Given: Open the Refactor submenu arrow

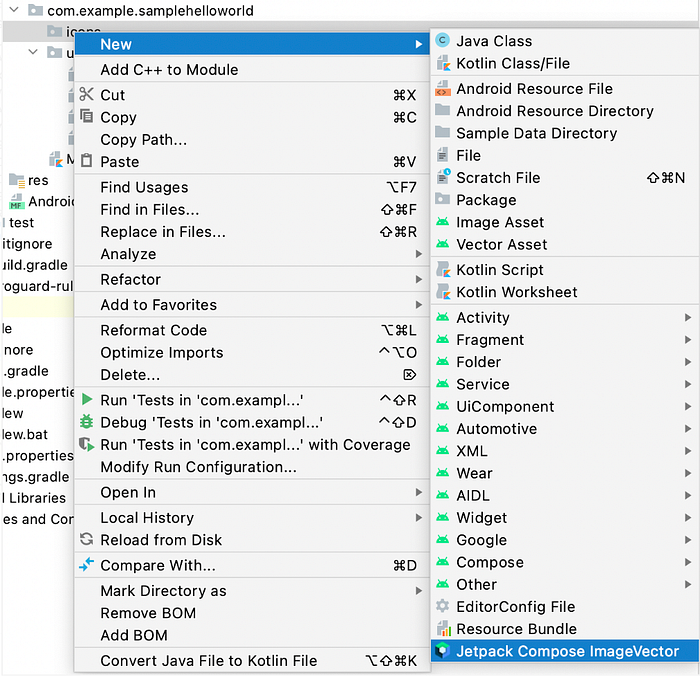Looking at the screenshot, I should [418, 279].
